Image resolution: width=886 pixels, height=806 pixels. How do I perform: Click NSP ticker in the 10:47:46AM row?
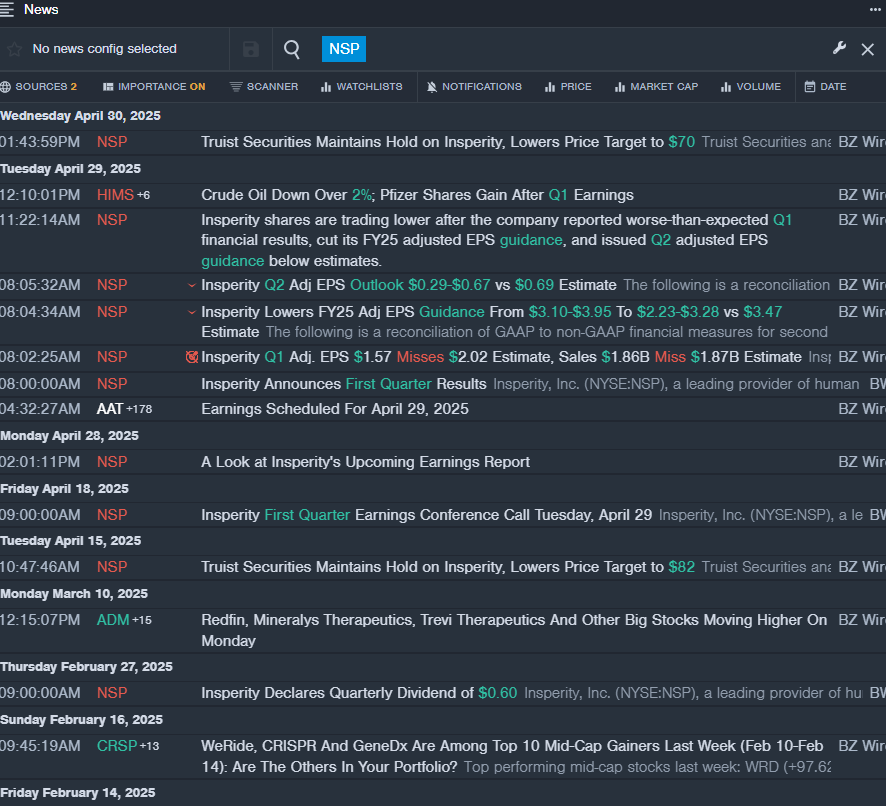112,567
